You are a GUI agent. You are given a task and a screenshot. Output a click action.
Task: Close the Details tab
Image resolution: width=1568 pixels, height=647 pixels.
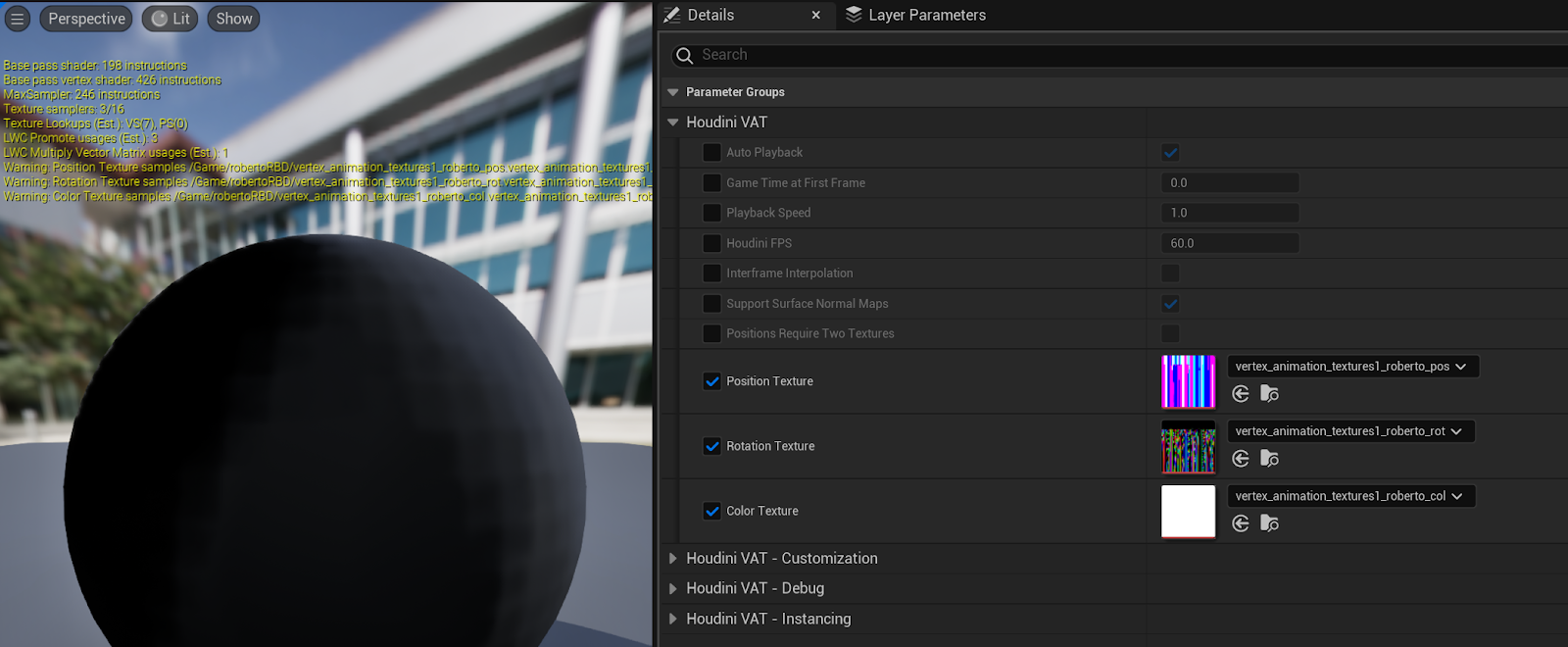coord(816,15)
